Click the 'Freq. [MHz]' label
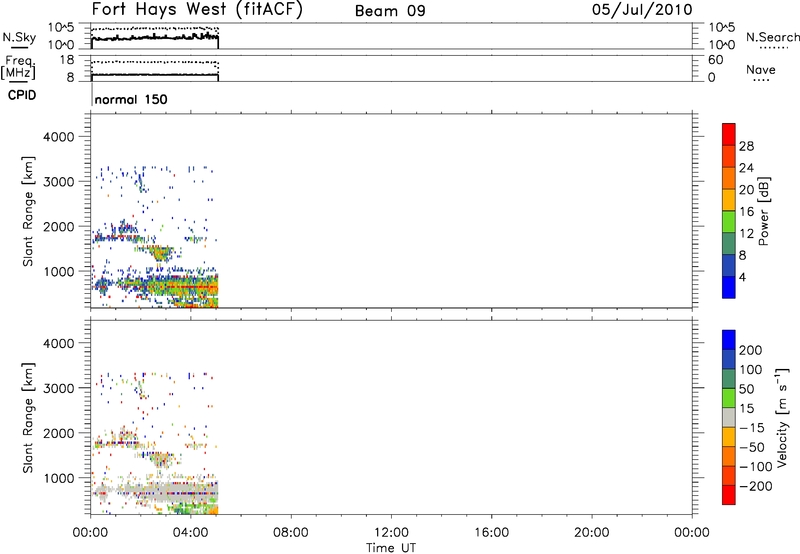Viewport: 800px width, 554px height. pyautogui.click(x=18, y=68)
